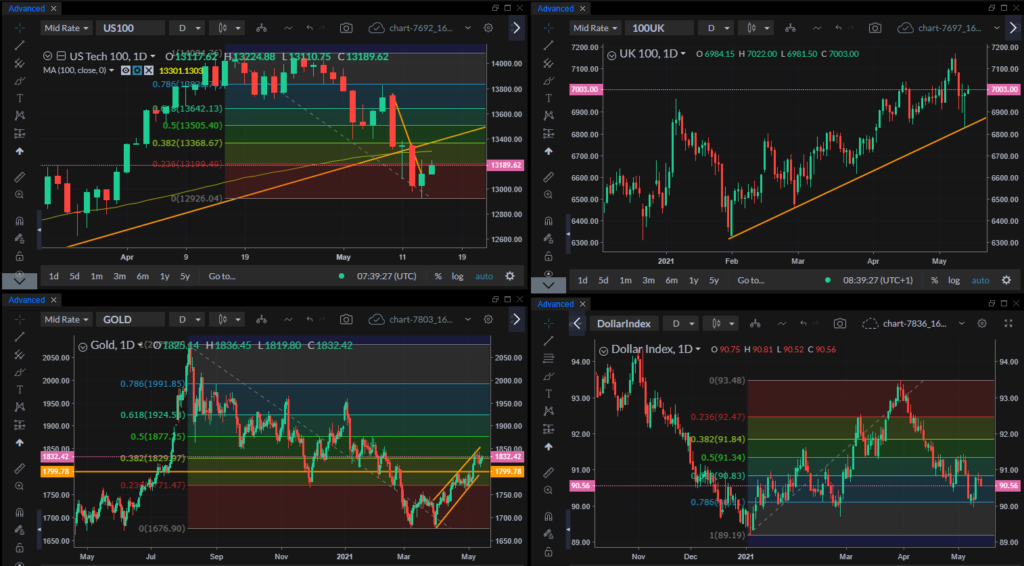Select the Advanced tab above 100UK panel
Image resolution: width=1024 pixels, height=566 pixels.
click(555, 8)
